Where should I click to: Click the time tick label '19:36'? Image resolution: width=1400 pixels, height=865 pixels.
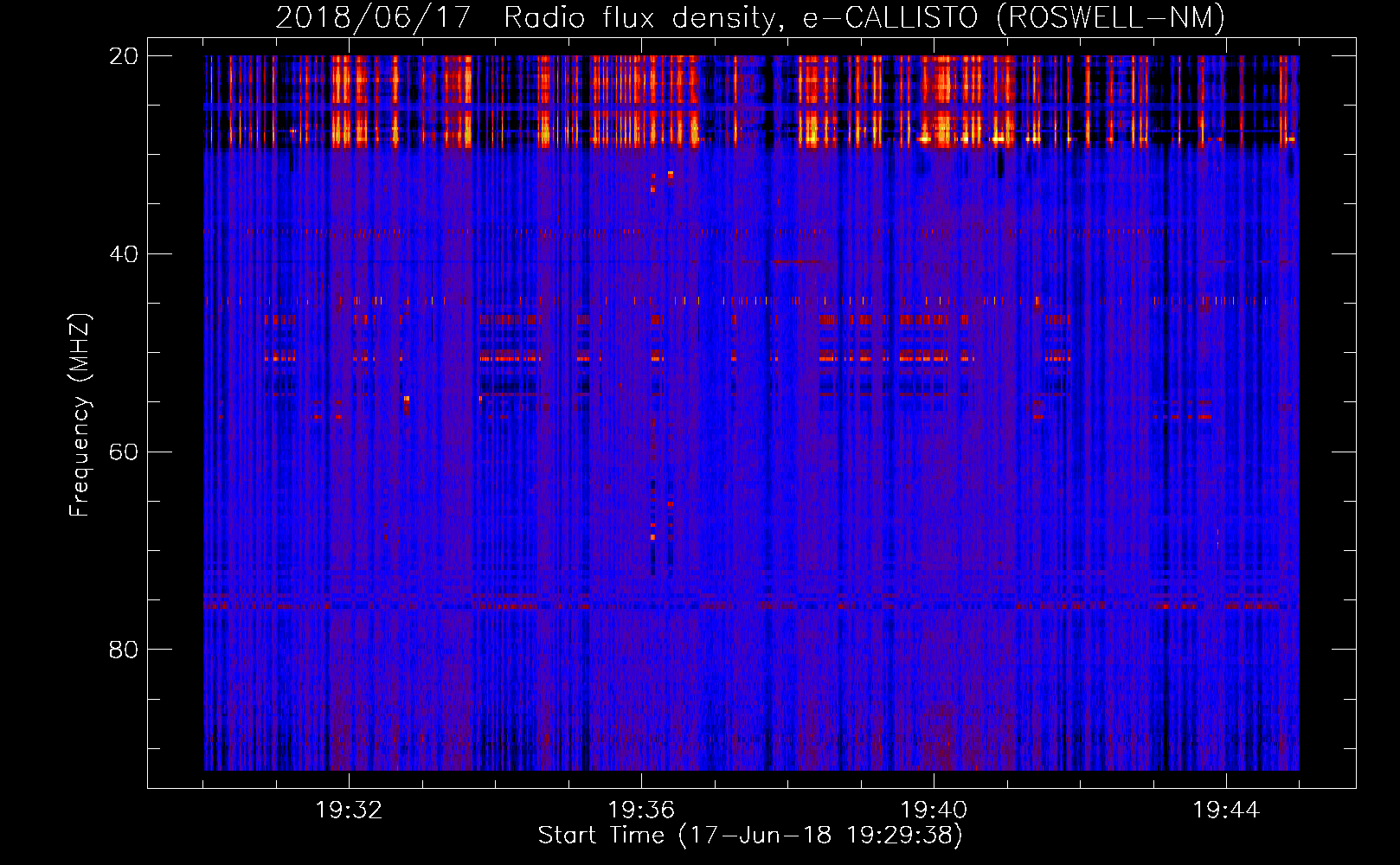click(641, 811)
